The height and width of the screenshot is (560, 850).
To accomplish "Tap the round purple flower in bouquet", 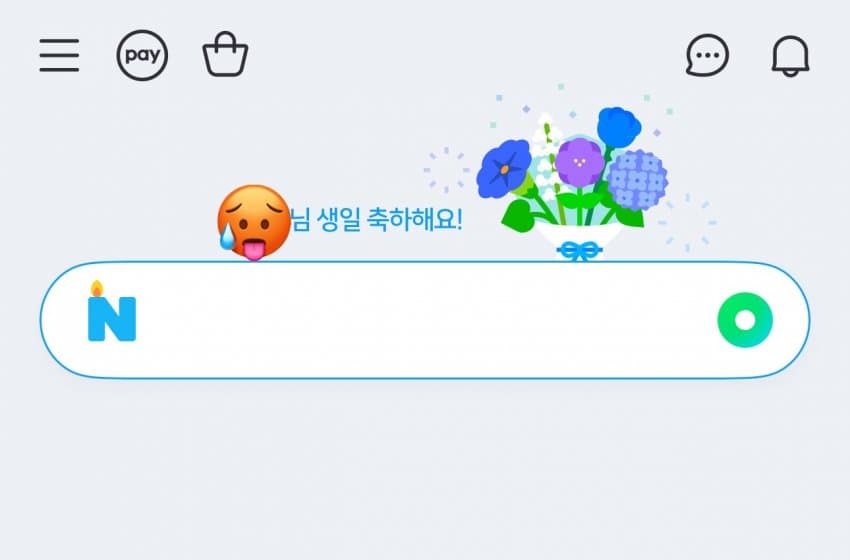I will (x=579, y=162).
